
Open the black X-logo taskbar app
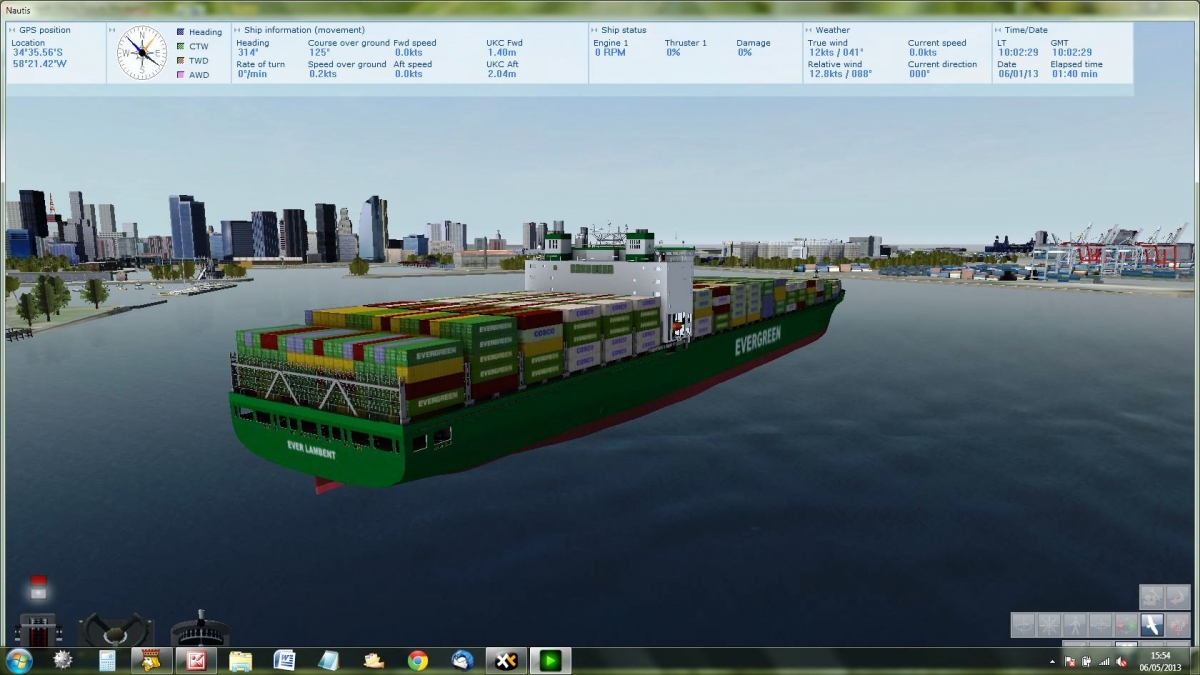[x=506, y=660]
